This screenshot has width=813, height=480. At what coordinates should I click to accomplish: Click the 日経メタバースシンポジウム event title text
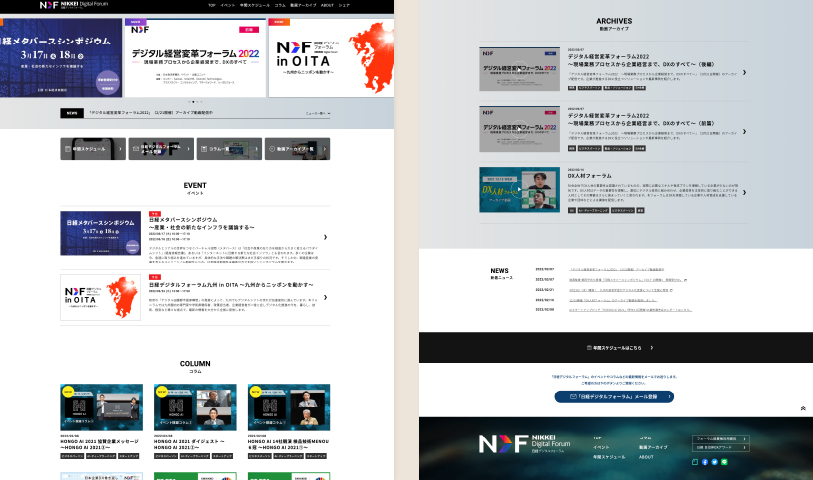coord(202,223)
